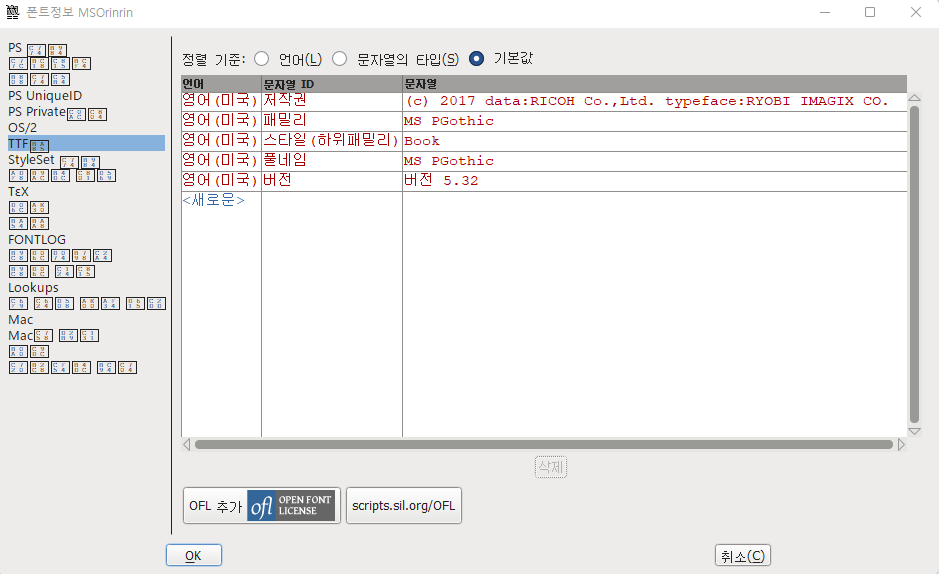Click the 패밀리 string ID cell
The height and width of the screenshot is (574, 939).
[332, 121]
